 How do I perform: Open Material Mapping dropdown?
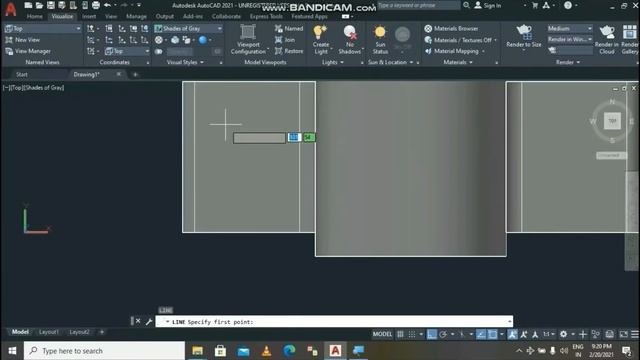(454, 51)
